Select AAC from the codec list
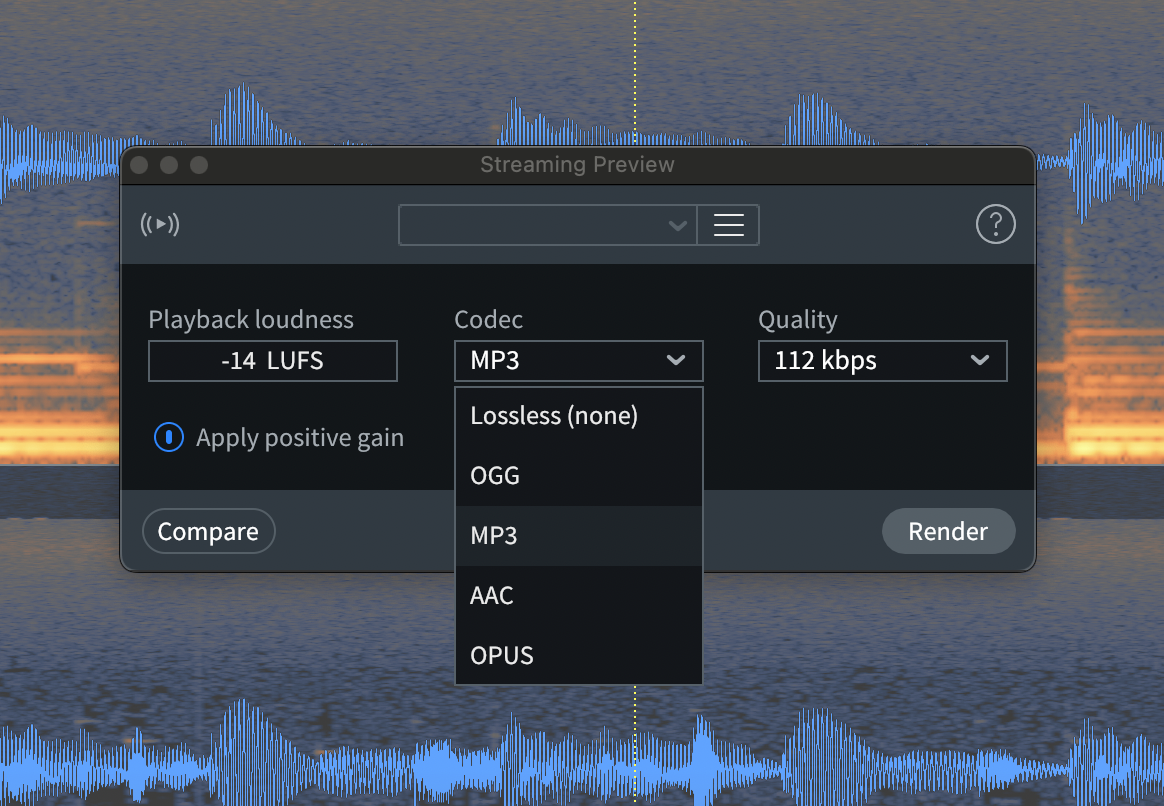The height and width of the screenshot is (806, 1164). click(578, 596)
